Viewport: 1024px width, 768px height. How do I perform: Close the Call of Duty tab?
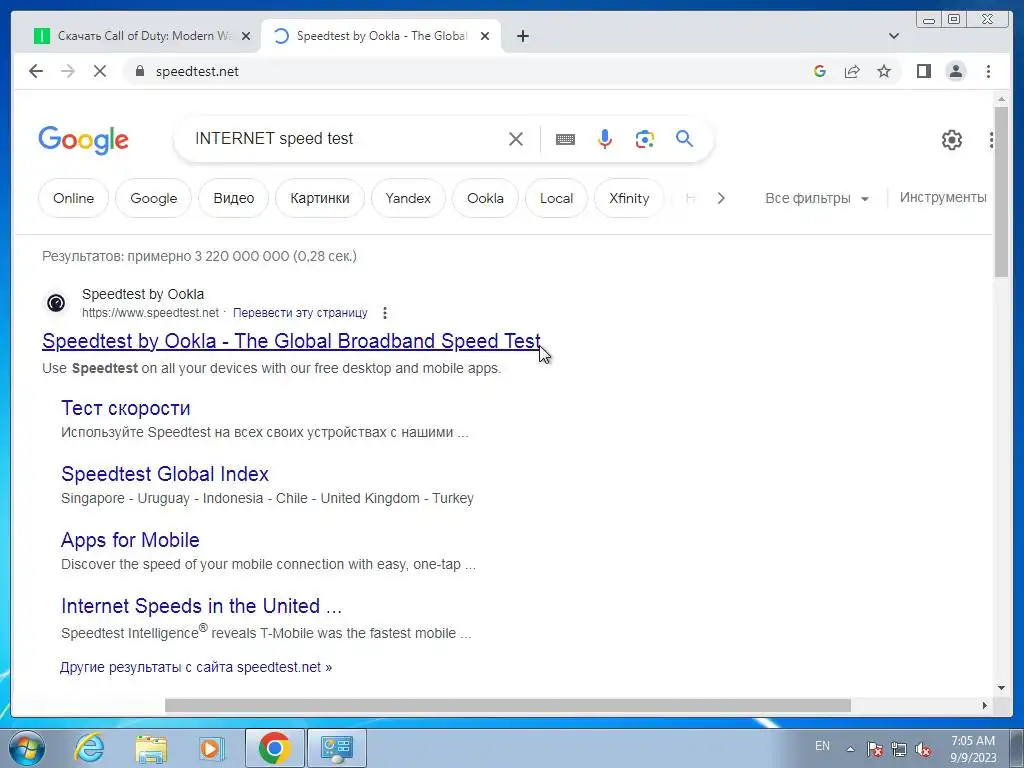click(246, 36)
